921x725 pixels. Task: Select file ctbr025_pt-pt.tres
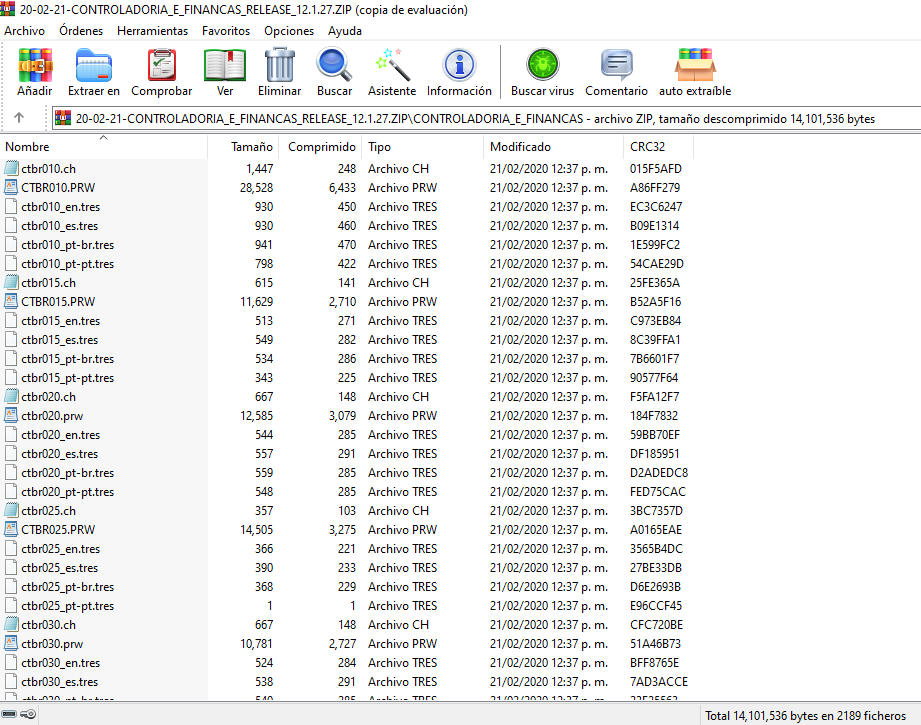tap(68, 605)
